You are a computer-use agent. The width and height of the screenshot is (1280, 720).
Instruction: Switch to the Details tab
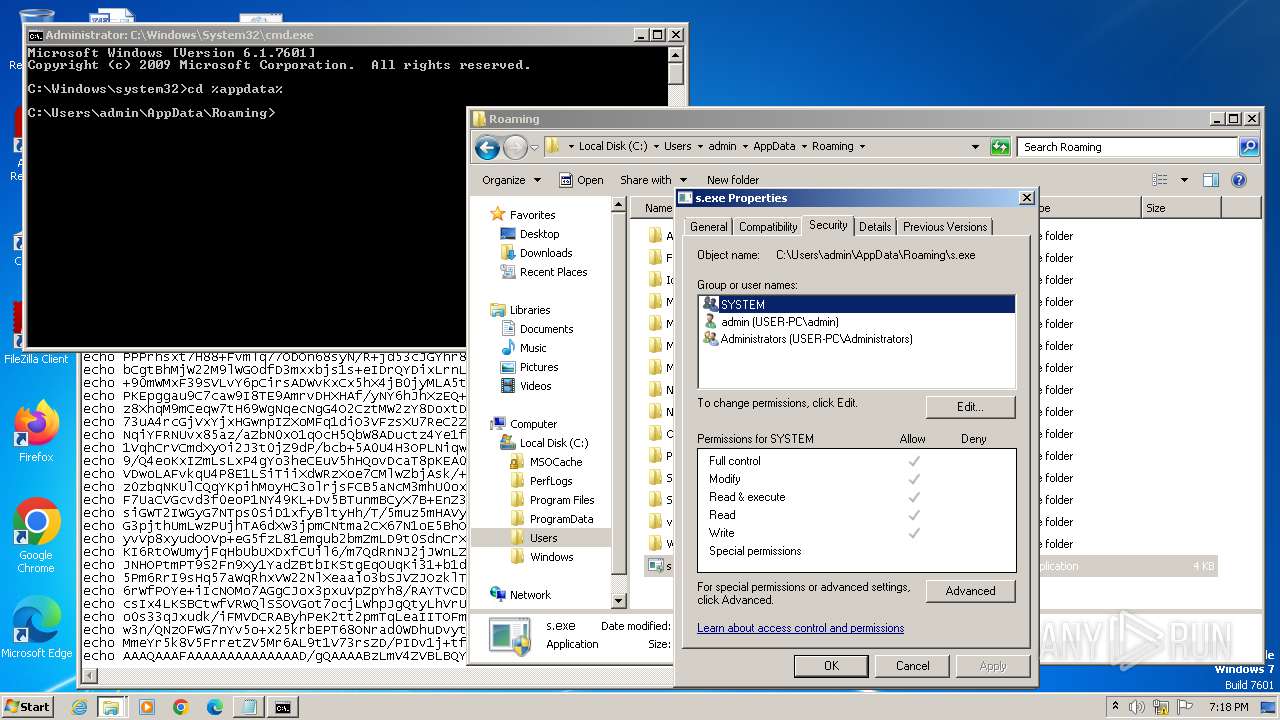[x=875, y=227]
